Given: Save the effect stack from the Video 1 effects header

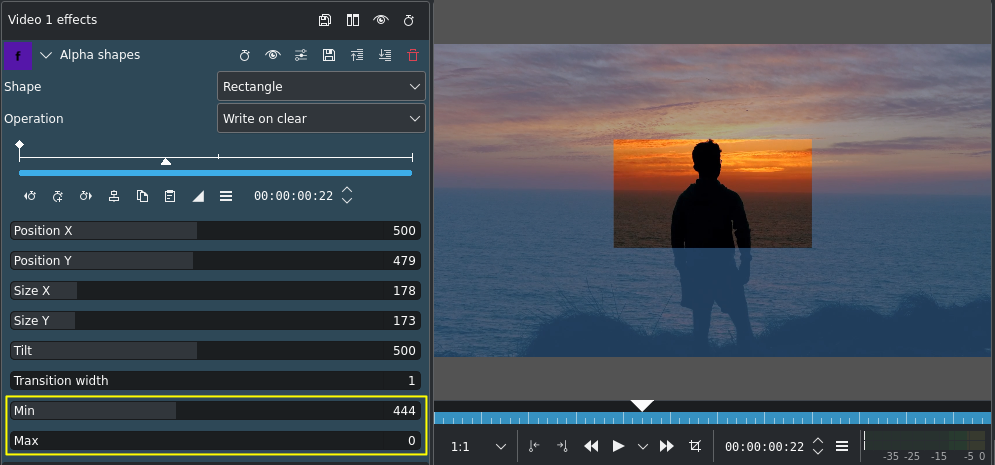Looking at the screenshot, I should point(325,20).
